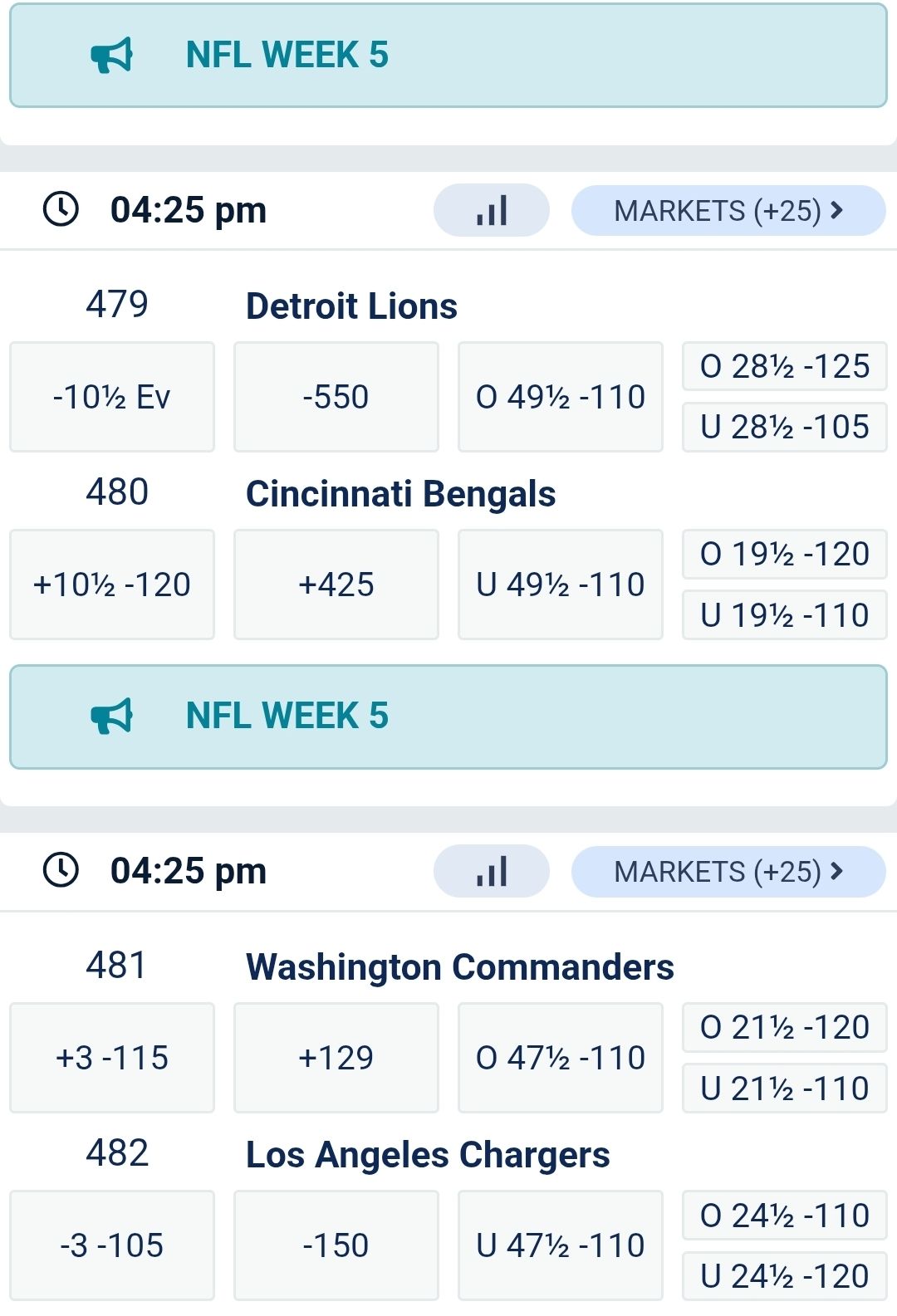897x1316 pixels.
Task: Choose Lions team total O 28½ -125
Action: 785,366
